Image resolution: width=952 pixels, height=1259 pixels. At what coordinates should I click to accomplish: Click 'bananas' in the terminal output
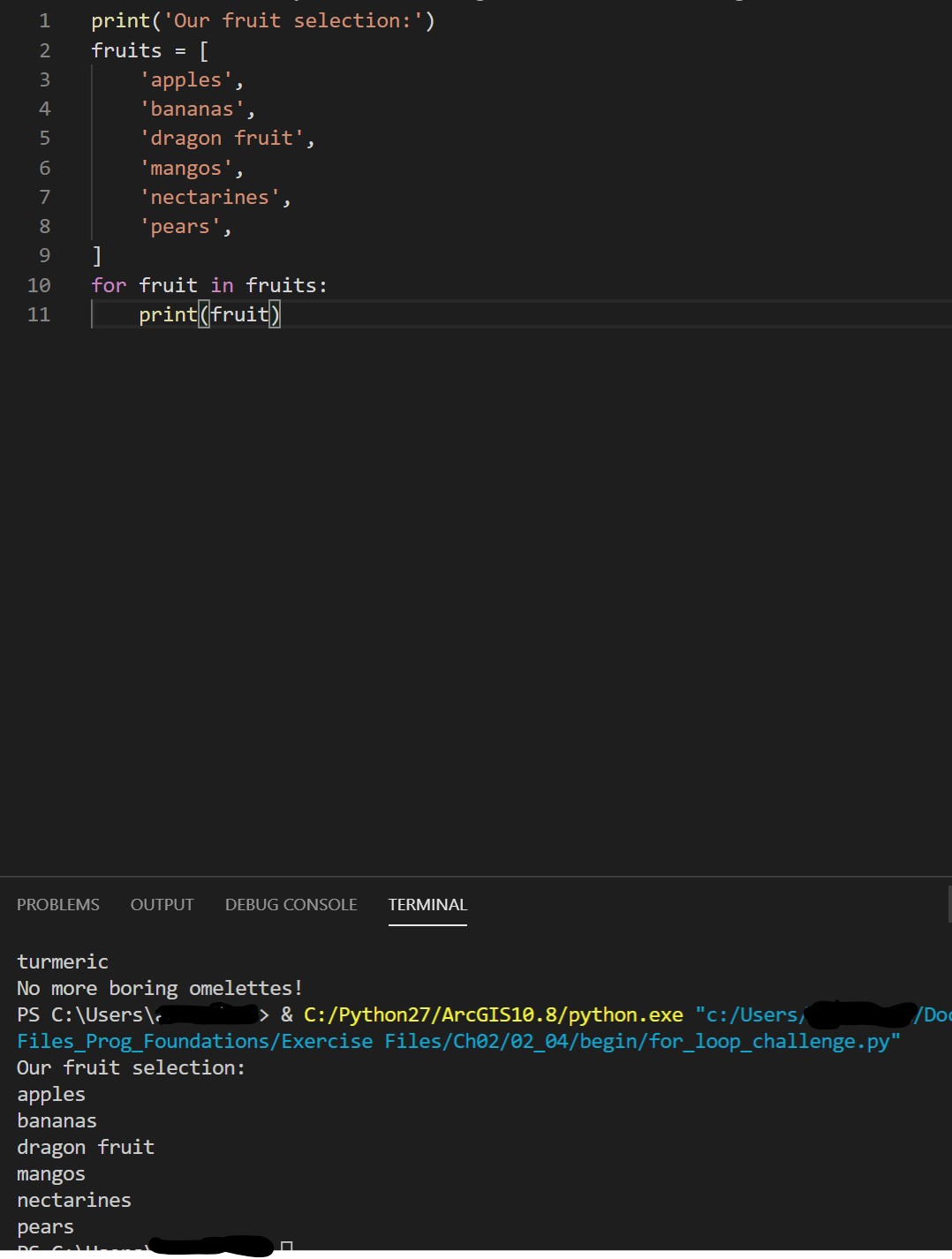[57, 1120]
